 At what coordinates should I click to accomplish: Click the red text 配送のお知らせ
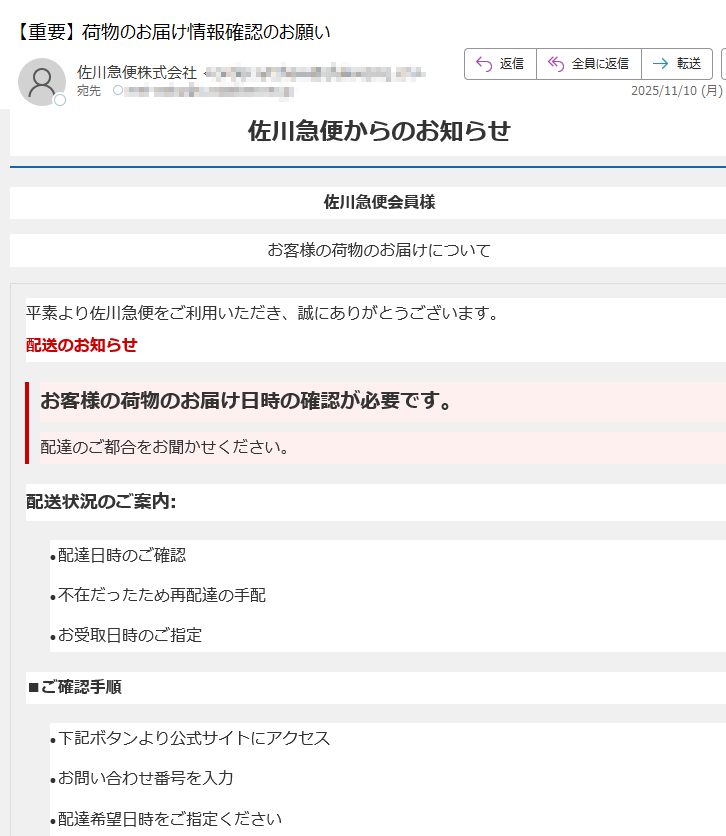coord(82,345)
